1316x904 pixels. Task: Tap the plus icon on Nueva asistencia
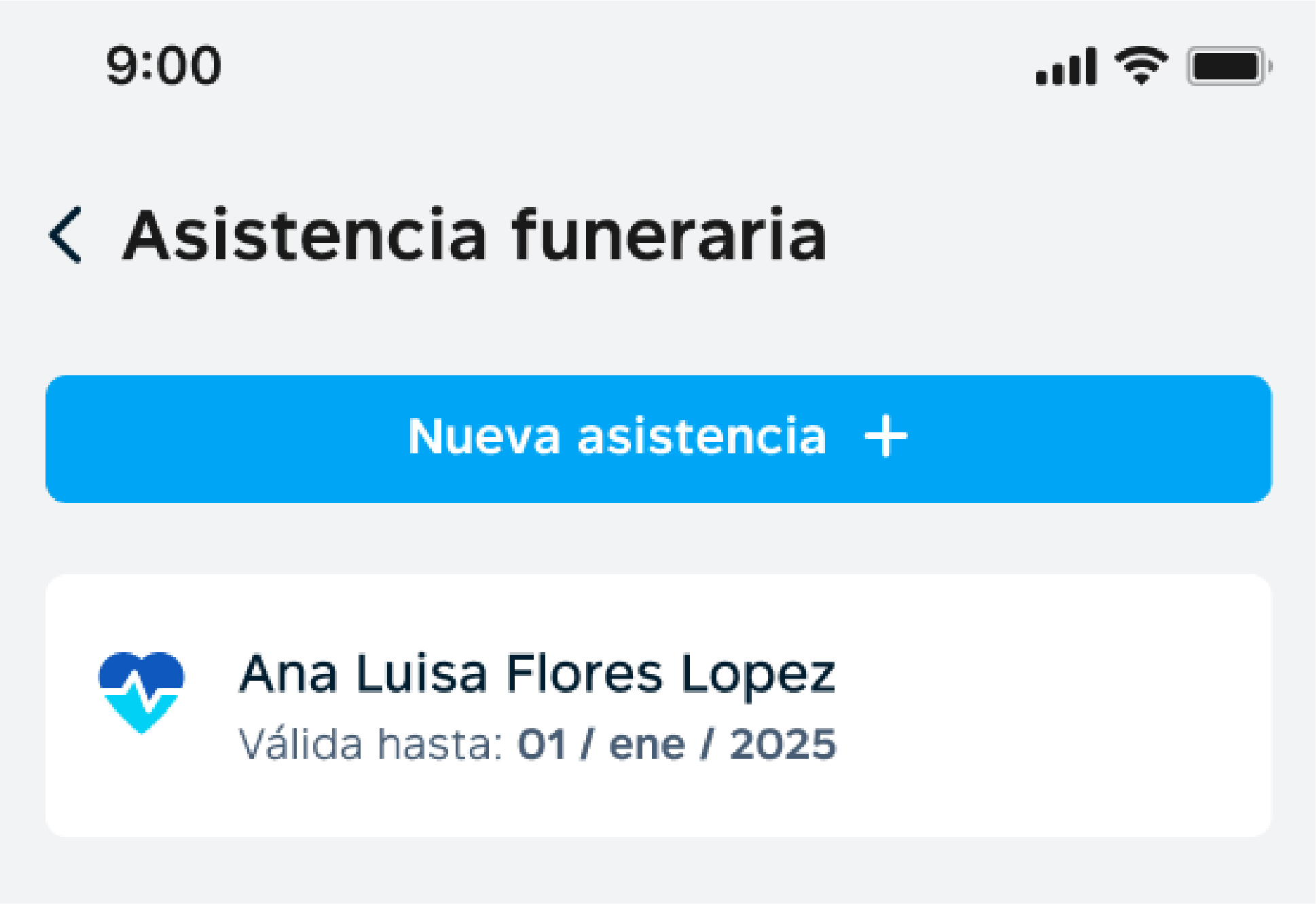(885, 436)
